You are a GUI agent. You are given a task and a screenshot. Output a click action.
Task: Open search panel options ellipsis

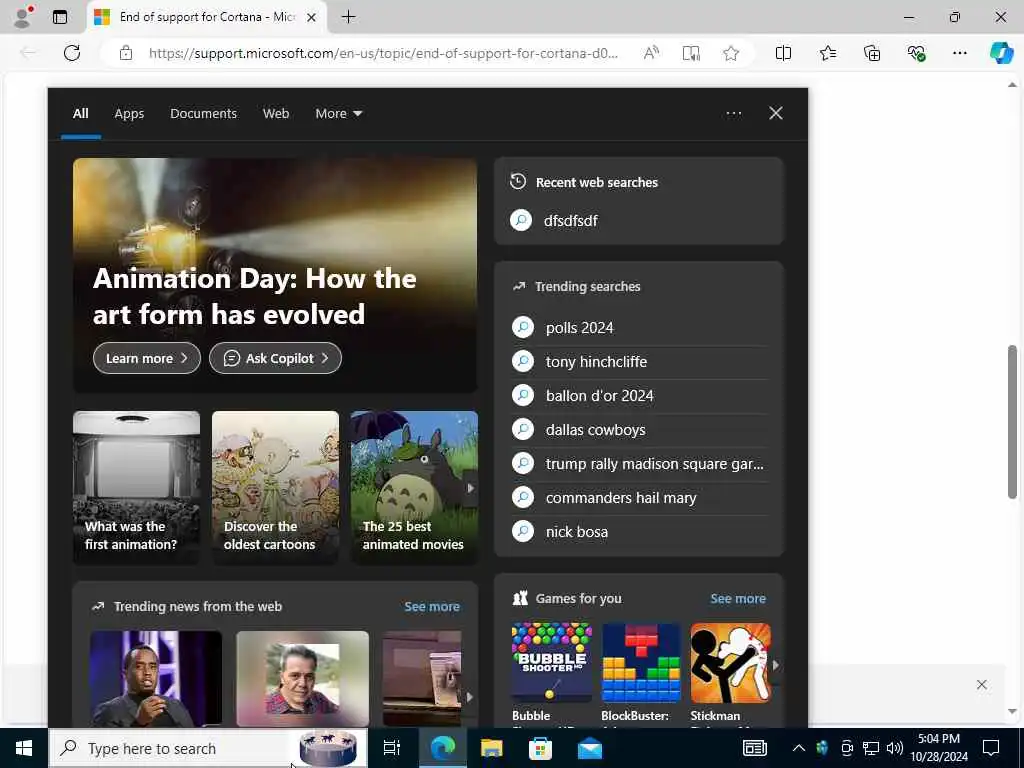733,114
